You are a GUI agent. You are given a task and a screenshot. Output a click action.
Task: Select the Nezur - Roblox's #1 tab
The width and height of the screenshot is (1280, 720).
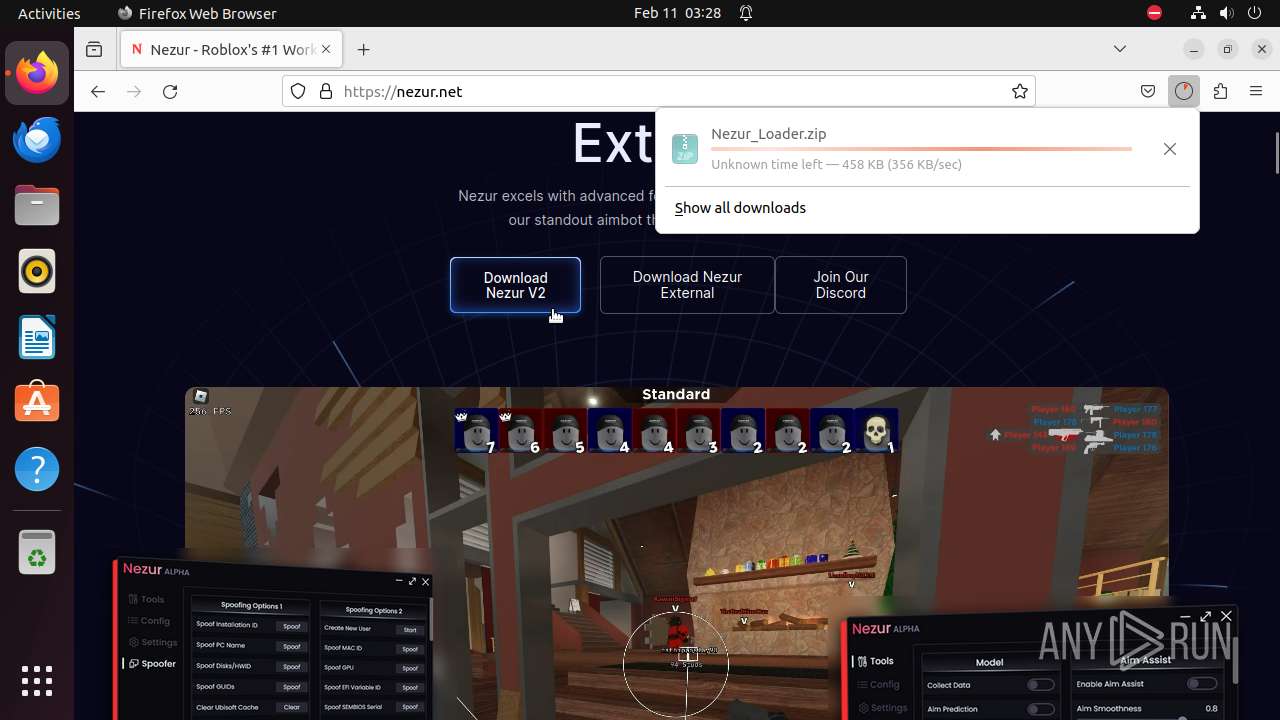[232, 49]
